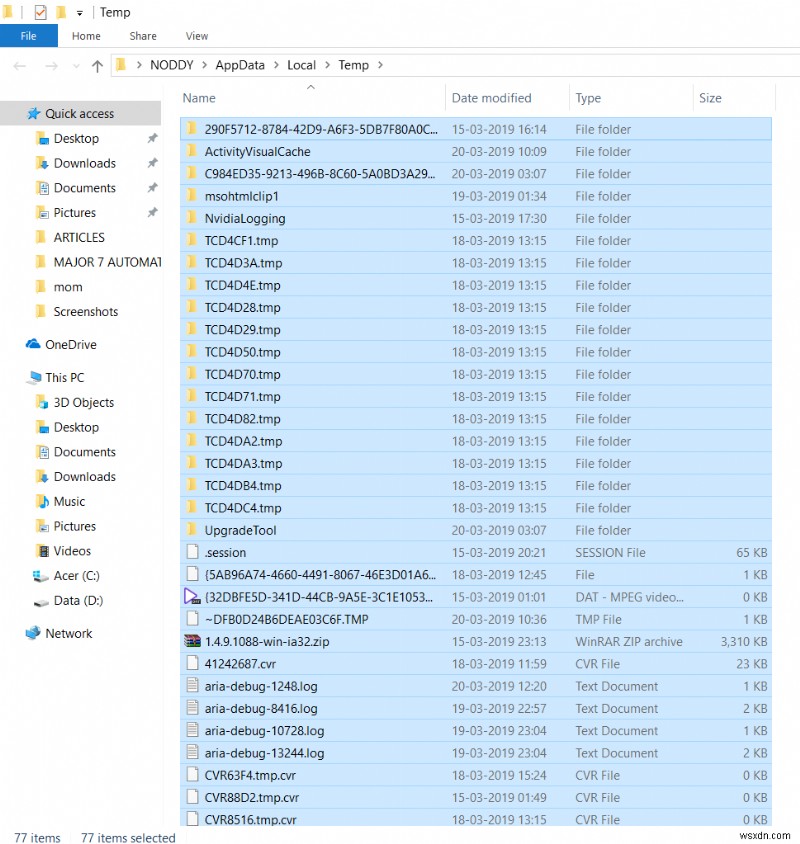Switch to the View ribbon tab

(196, 36)
